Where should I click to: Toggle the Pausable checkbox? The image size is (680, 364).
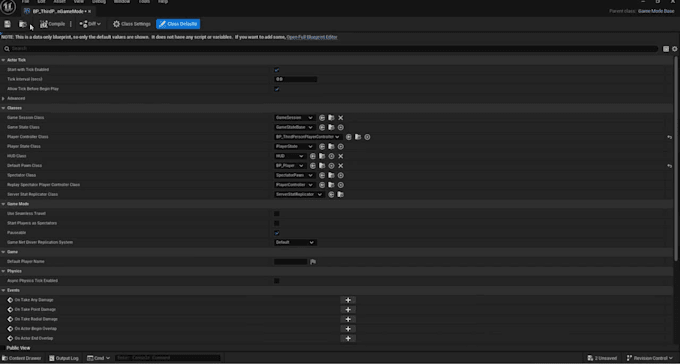[x=277, y=233]
